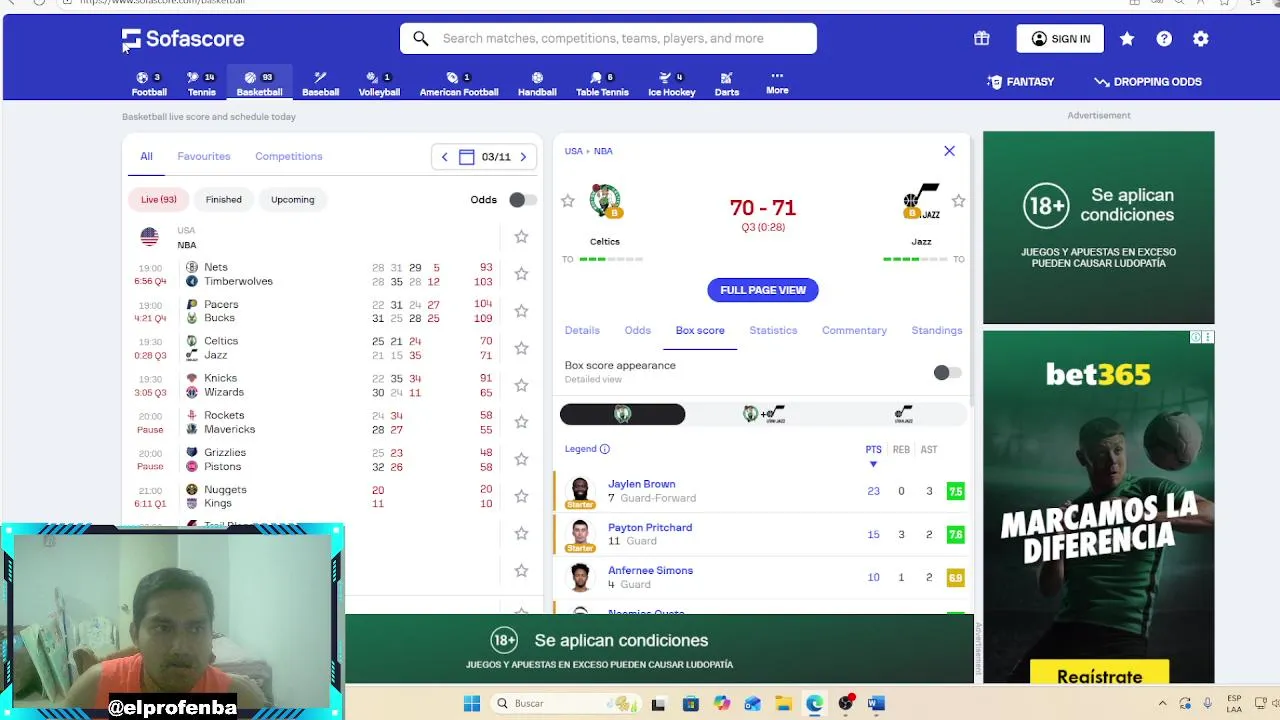Sort box score by PTS column

tap(873, 450)
